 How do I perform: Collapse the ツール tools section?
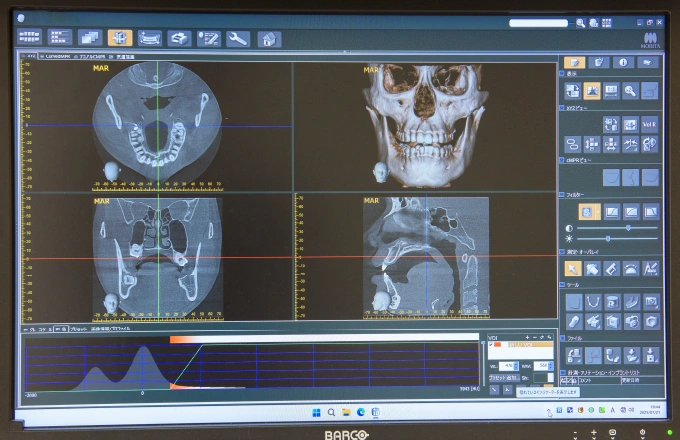[563, 284]
